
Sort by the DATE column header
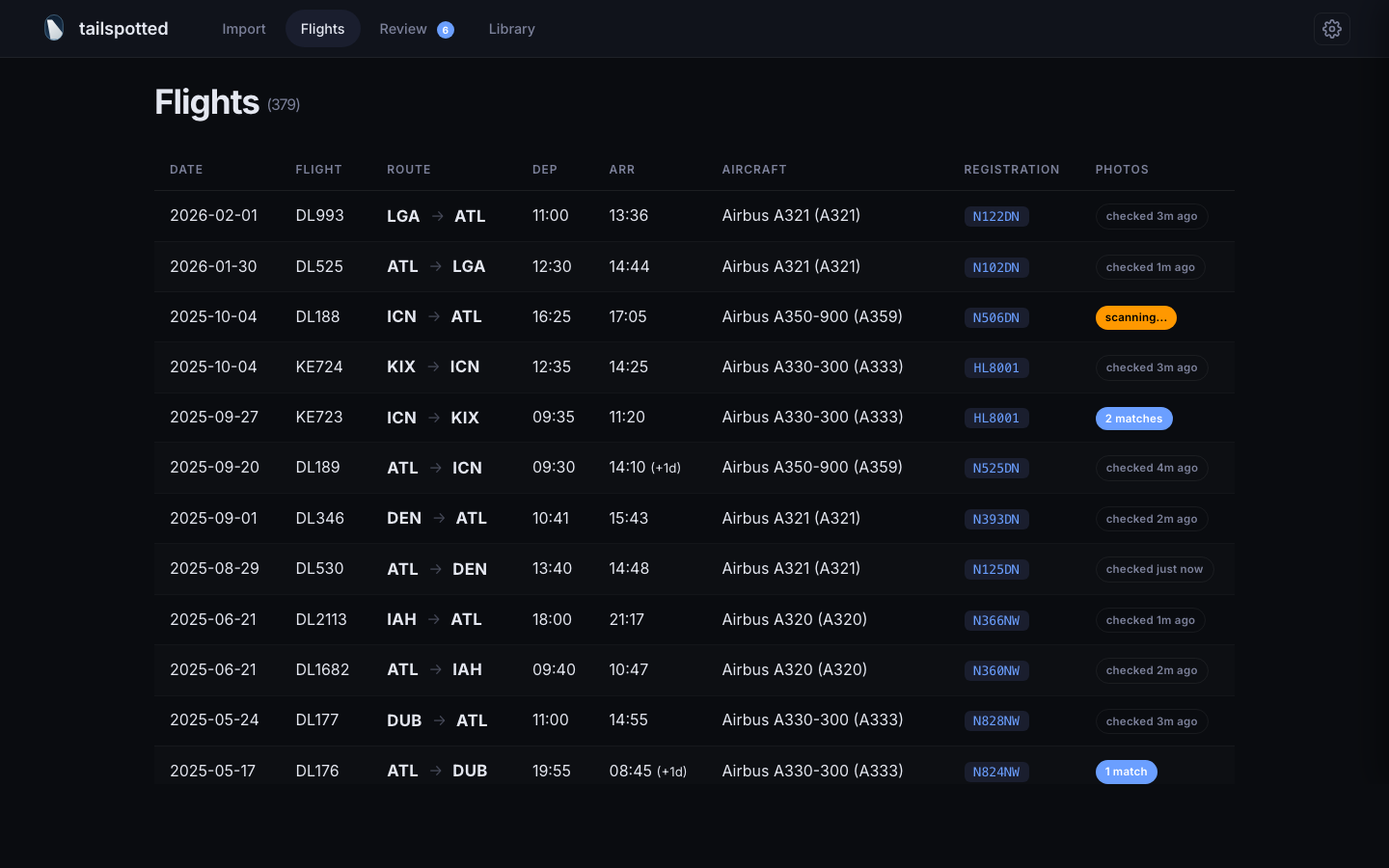[186, 169]
